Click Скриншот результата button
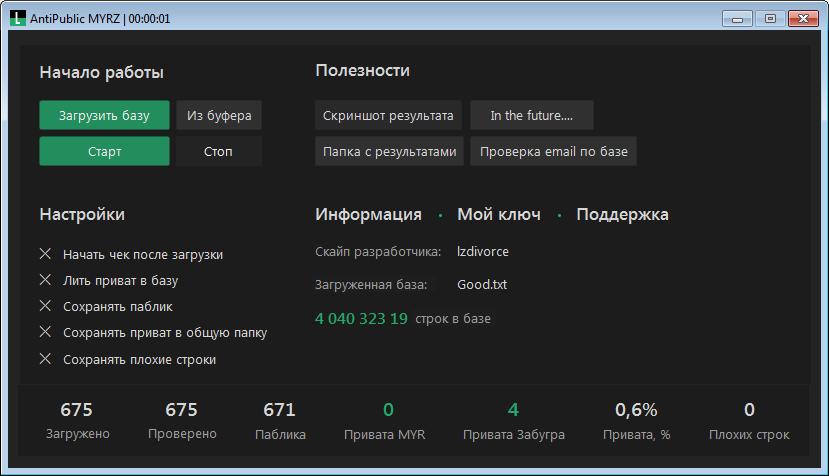The image size is (829, 476). (x=388, y=116)
